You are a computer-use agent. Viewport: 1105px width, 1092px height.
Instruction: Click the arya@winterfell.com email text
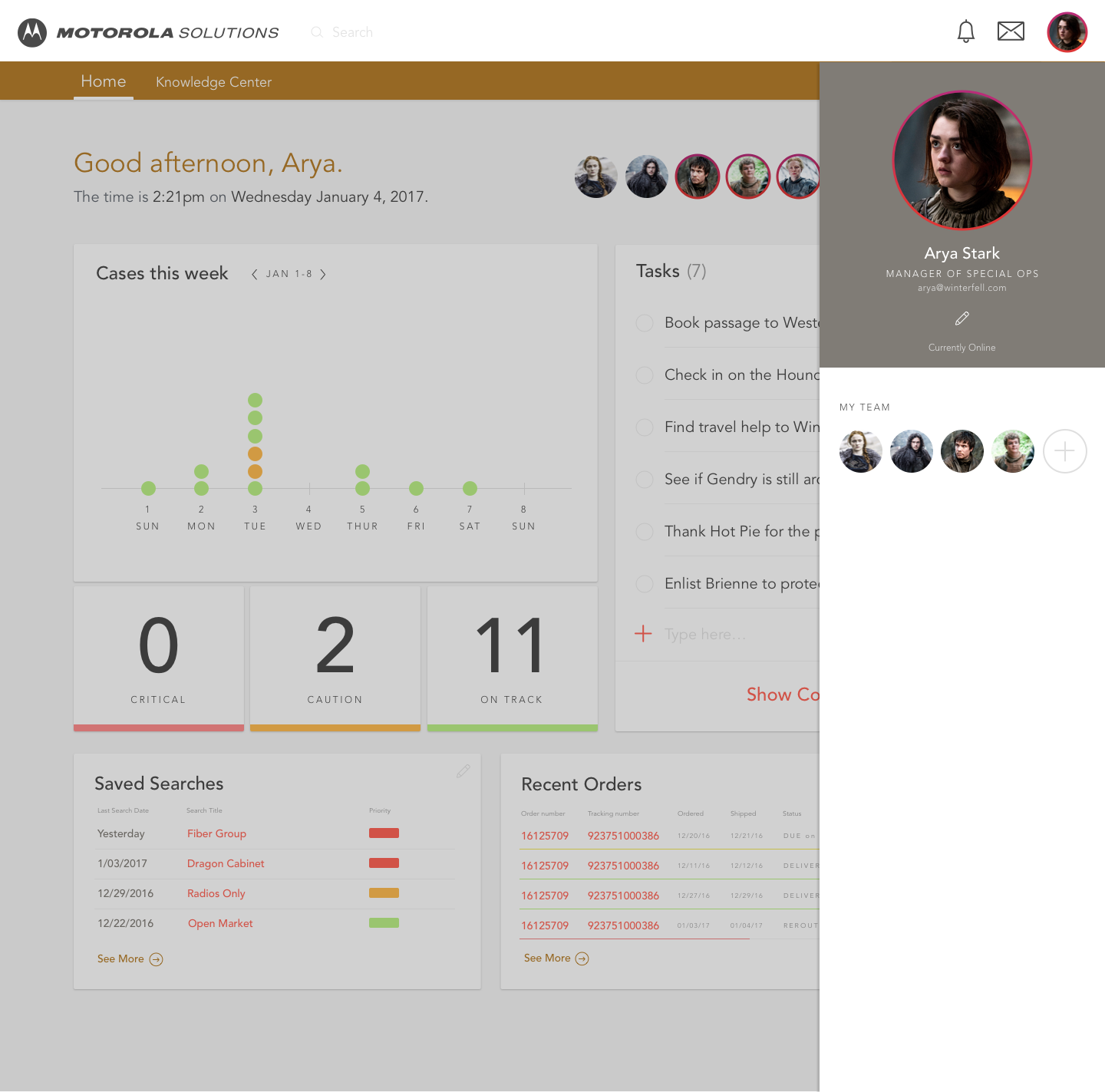pyautogui.click(x=962, y=288)
